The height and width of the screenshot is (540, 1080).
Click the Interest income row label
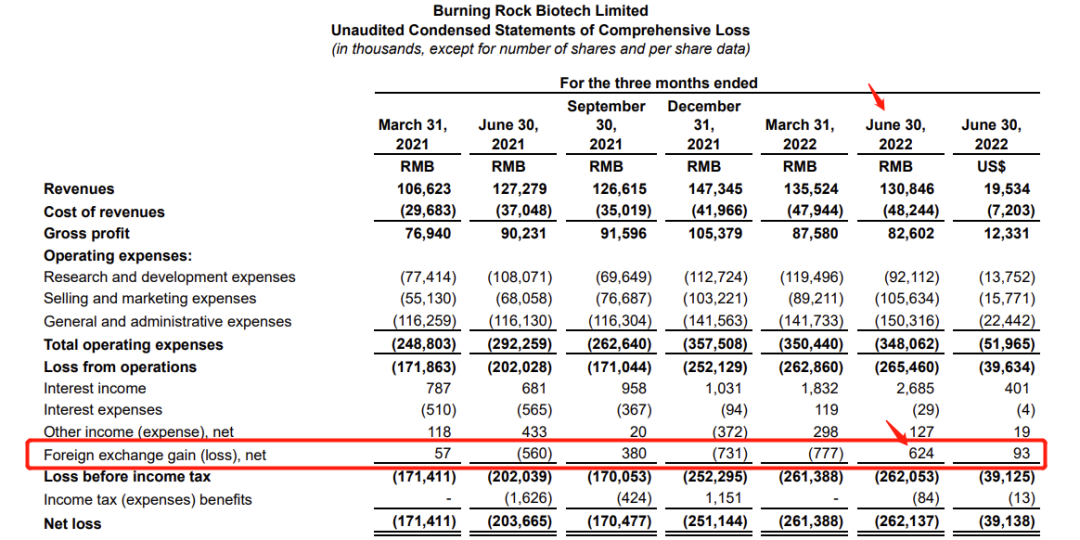[x=95, y=388]
